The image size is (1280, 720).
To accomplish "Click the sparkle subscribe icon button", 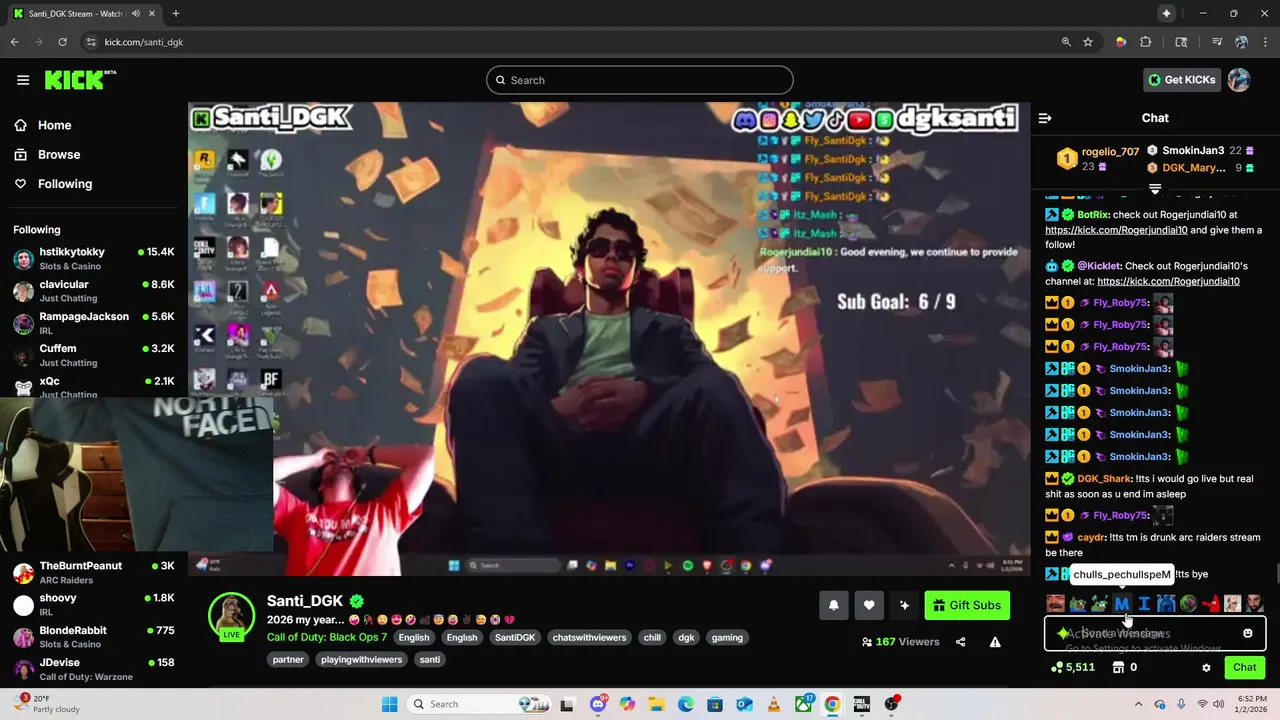I will 904,605.
